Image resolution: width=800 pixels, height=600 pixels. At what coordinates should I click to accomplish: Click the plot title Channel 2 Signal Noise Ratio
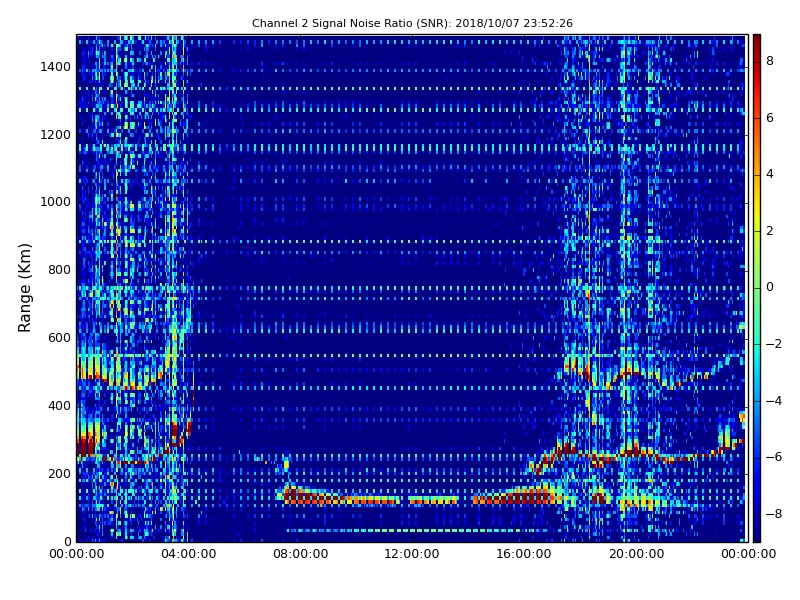(412, 23)
